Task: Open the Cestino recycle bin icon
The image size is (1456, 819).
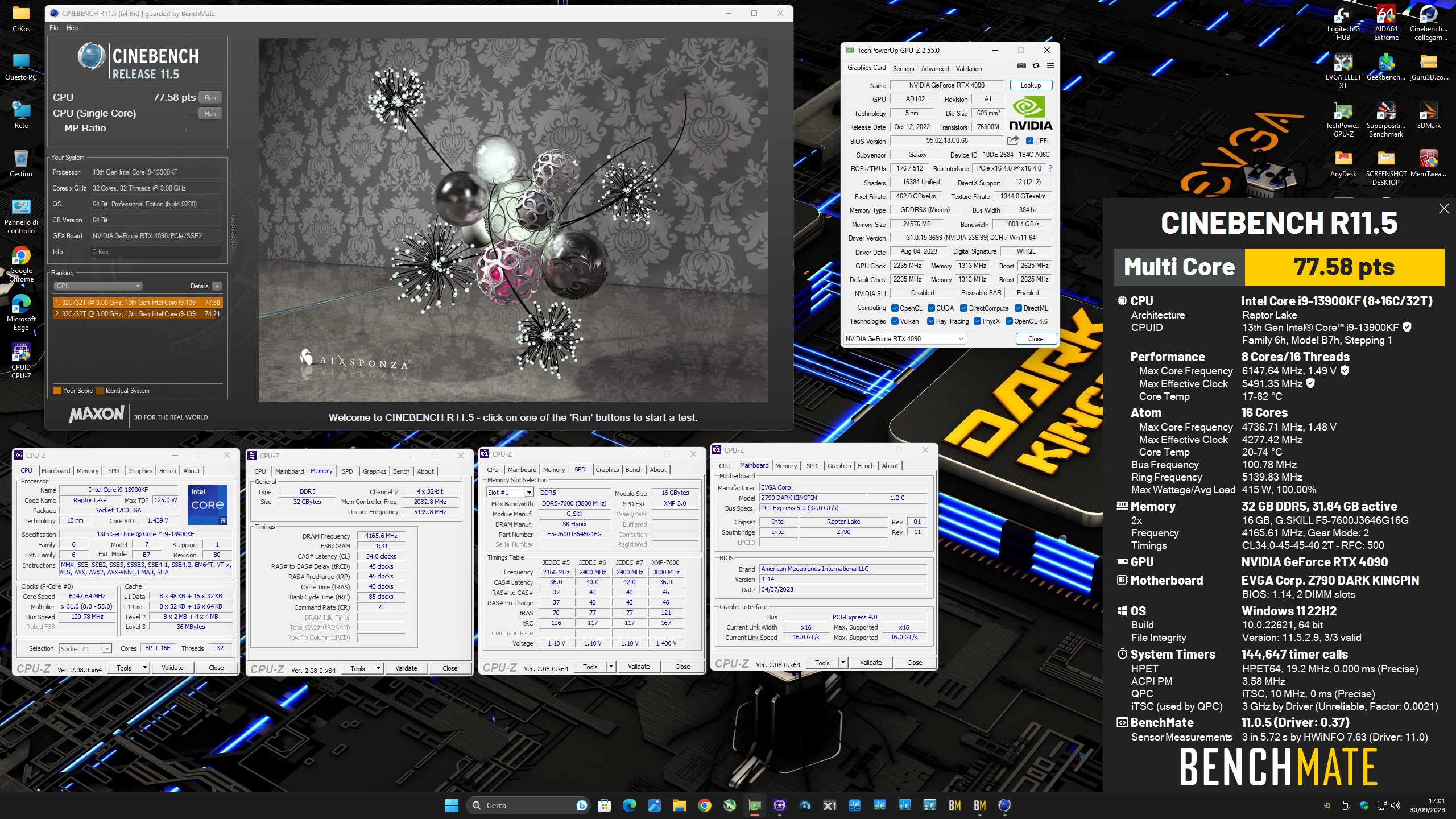Action: [x=21, y=164]
